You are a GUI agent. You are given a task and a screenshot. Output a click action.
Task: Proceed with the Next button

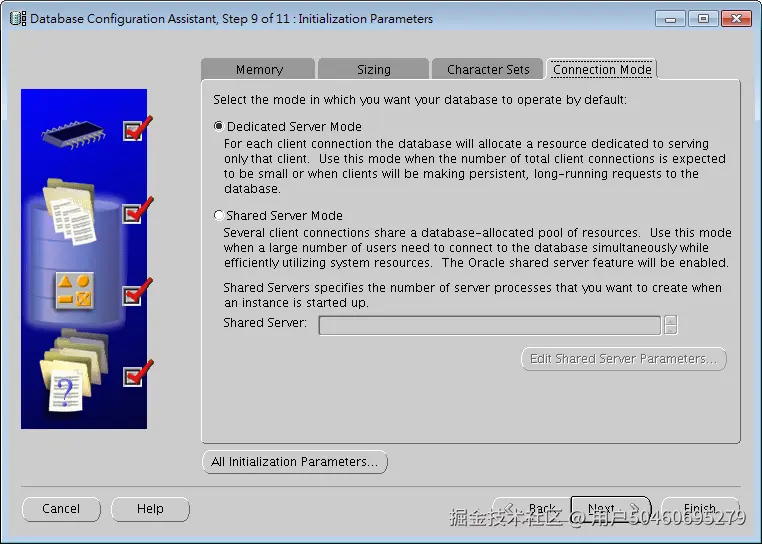pos(611,509)
